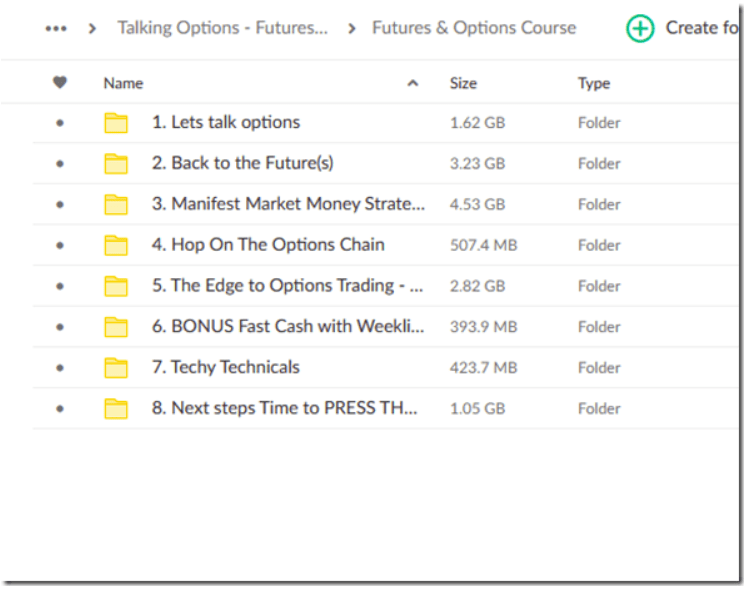Sort by the Type column header

tap(594, 83)
